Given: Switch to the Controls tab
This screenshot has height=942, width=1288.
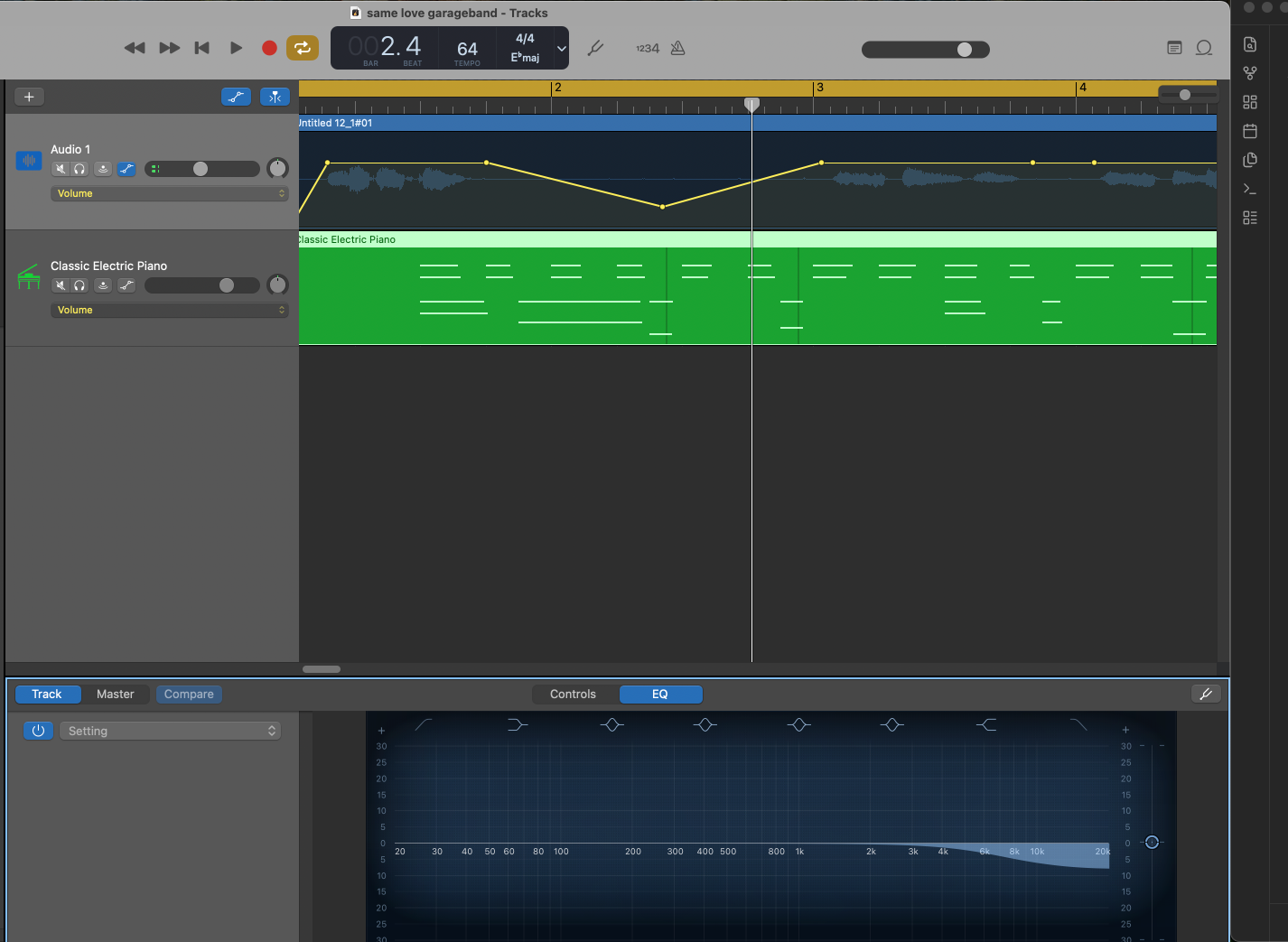Looking at the screenshot, I should pos(573,694).
